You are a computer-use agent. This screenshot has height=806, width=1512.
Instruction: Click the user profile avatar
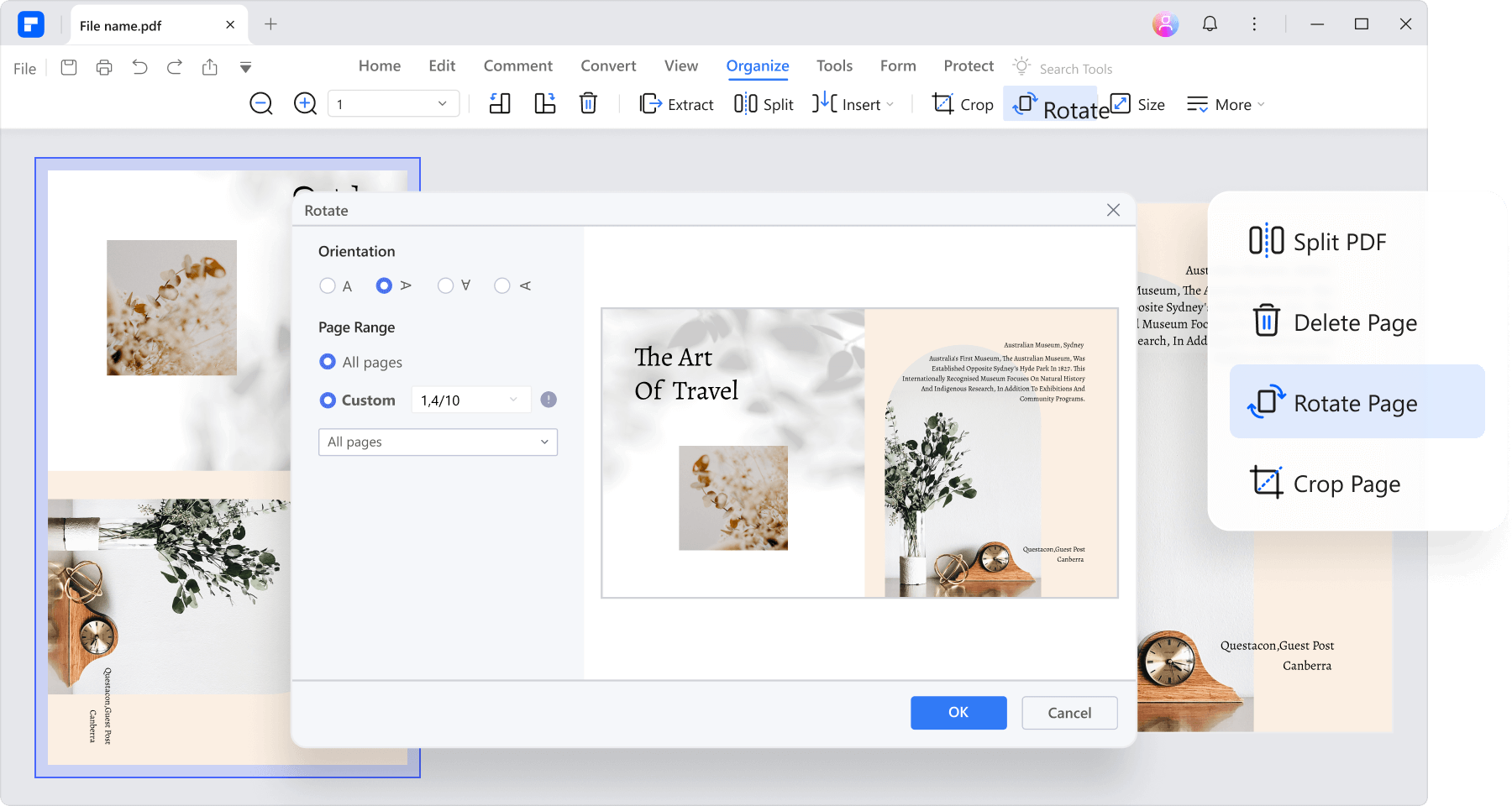1165,24
